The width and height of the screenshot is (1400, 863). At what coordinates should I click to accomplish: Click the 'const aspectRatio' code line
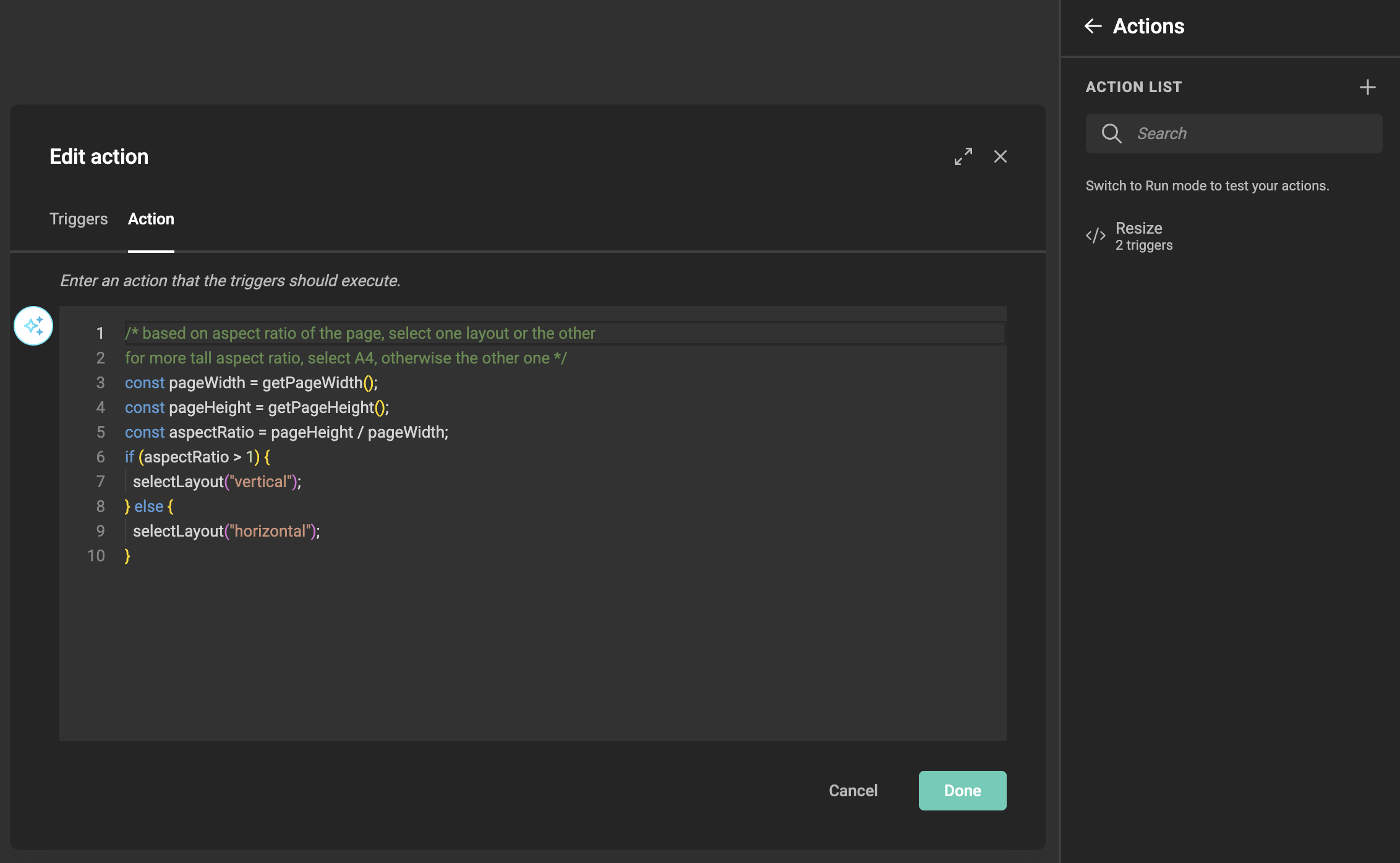coord(286,432)
